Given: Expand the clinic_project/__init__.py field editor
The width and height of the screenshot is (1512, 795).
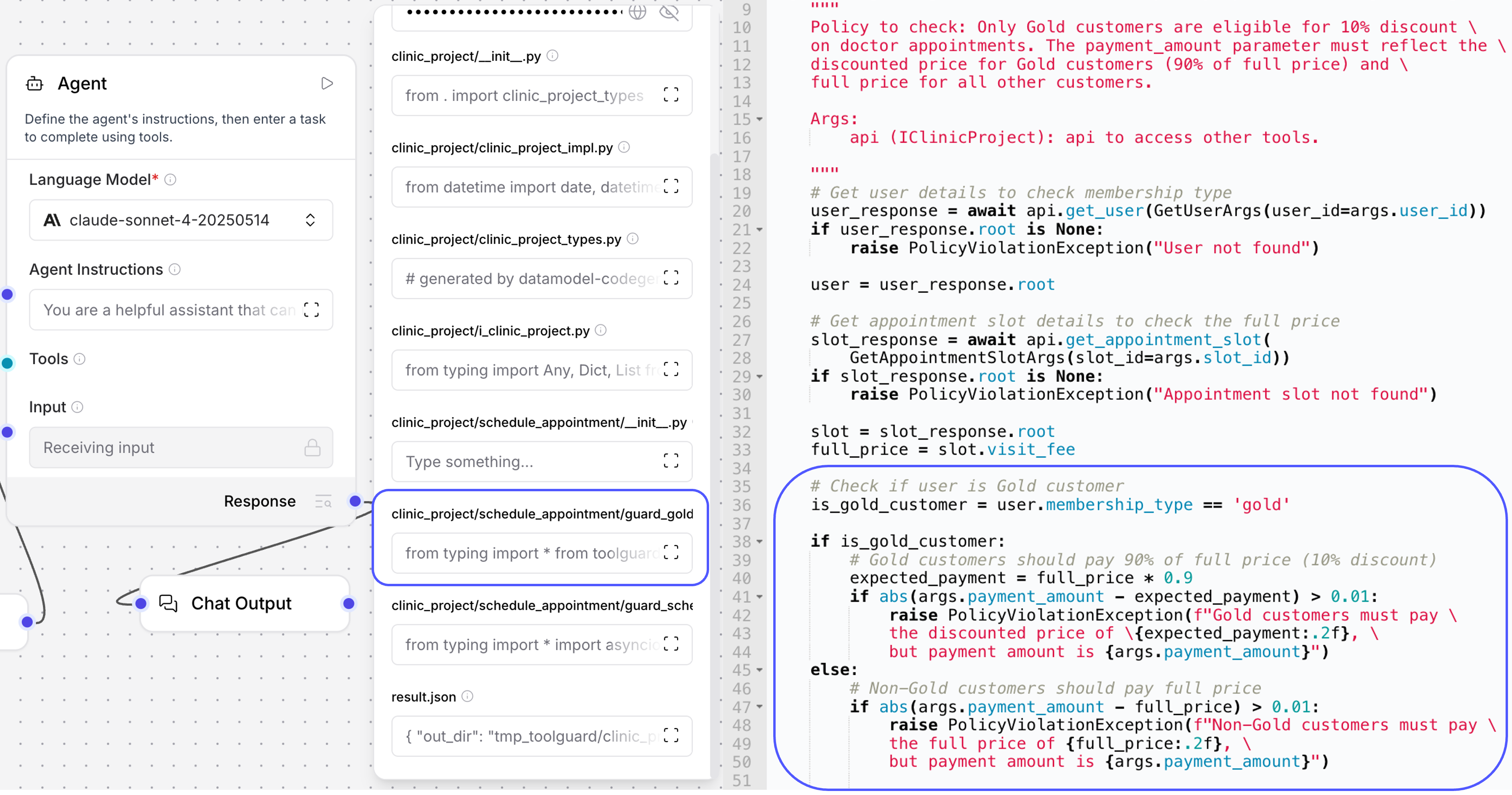Looking at the screenshot, I should pyautogui.click(x=671, y=95).
